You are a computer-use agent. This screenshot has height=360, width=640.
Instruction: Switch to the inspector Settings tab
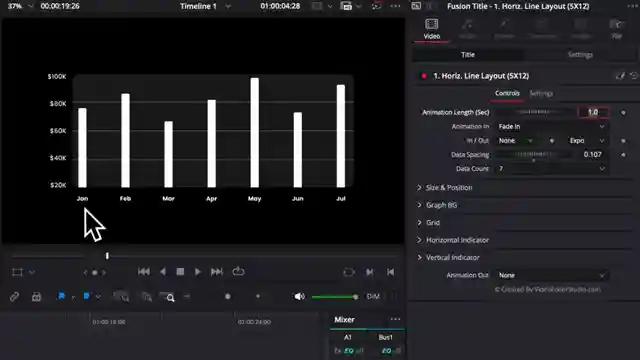[580, 55]
